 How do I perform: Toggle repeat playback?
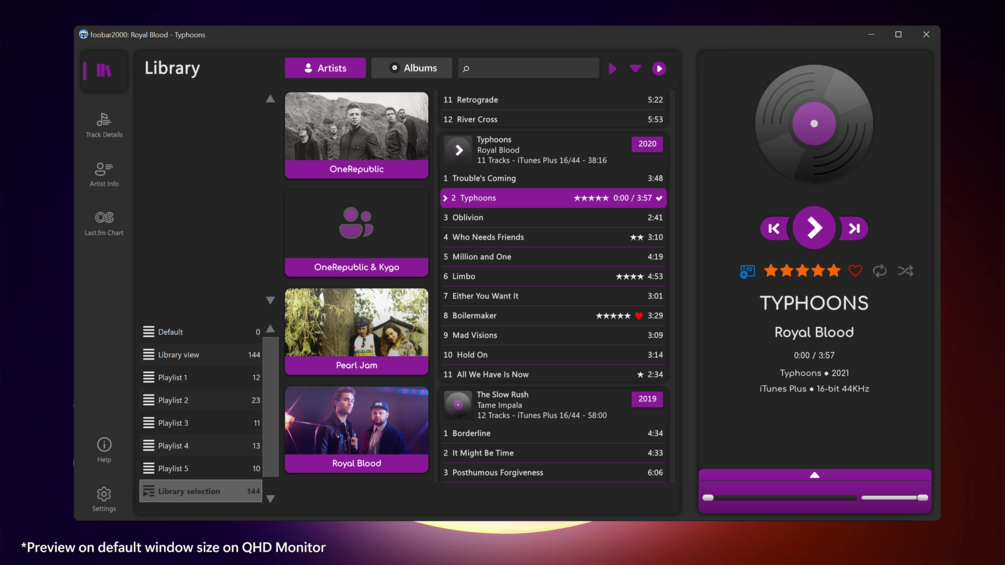click(879, 270)
